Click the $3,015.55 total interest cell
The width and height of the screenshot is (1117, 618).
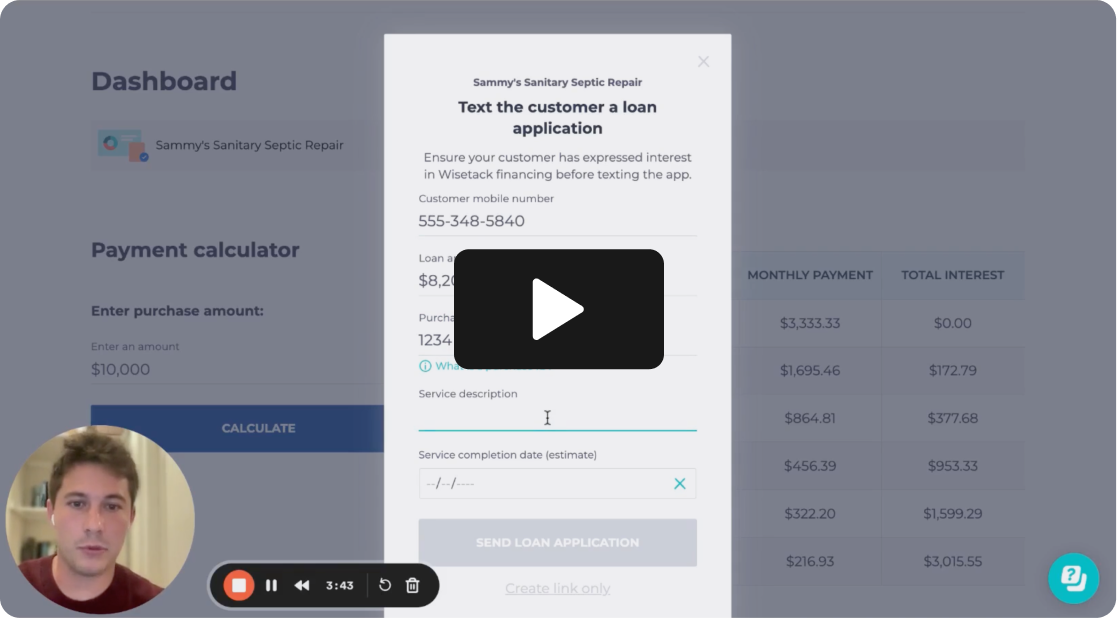(952, 562)
